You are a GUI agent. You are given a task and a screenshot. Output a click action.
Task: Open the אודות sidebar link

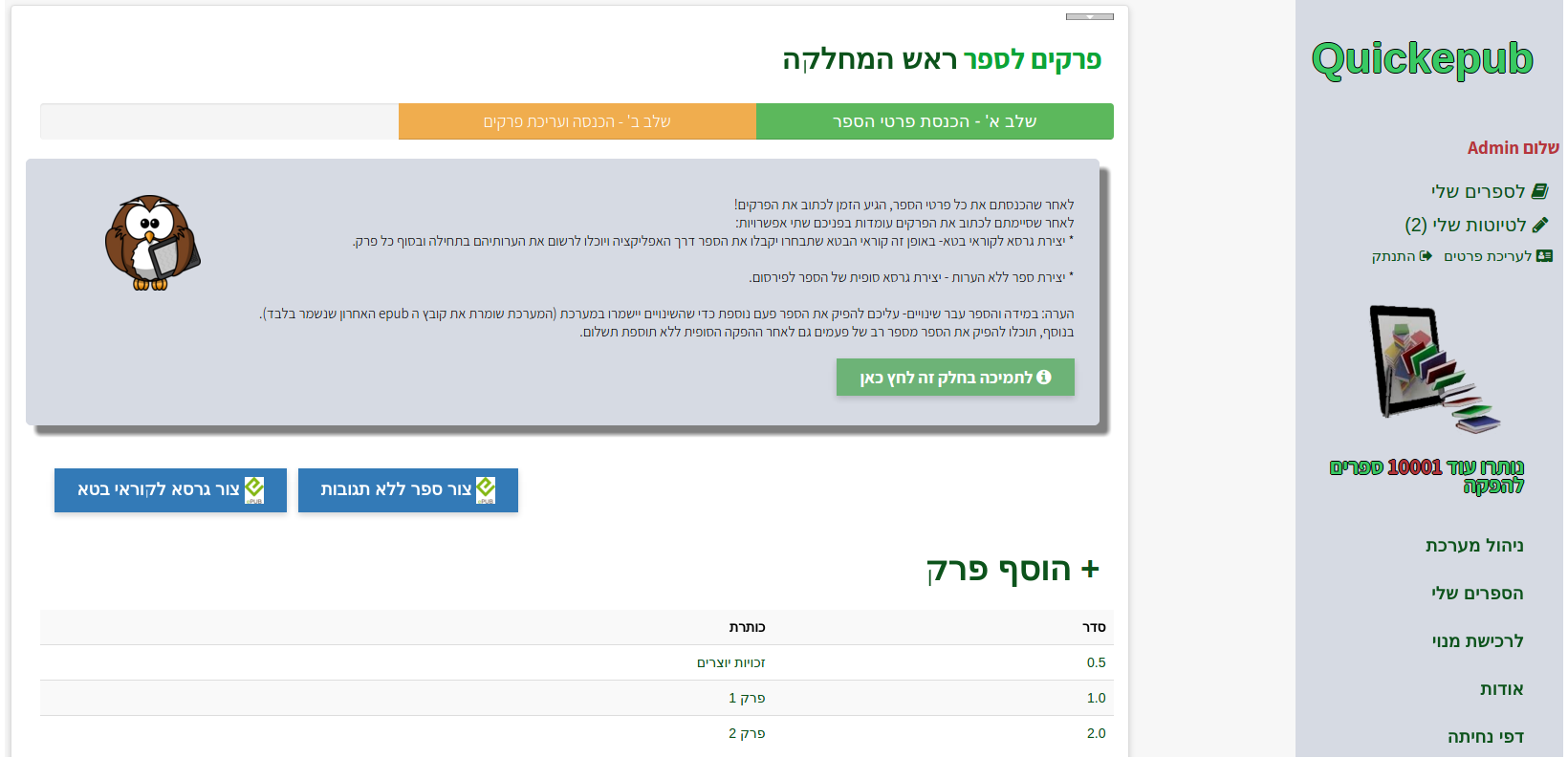(x=1501, y=689)
